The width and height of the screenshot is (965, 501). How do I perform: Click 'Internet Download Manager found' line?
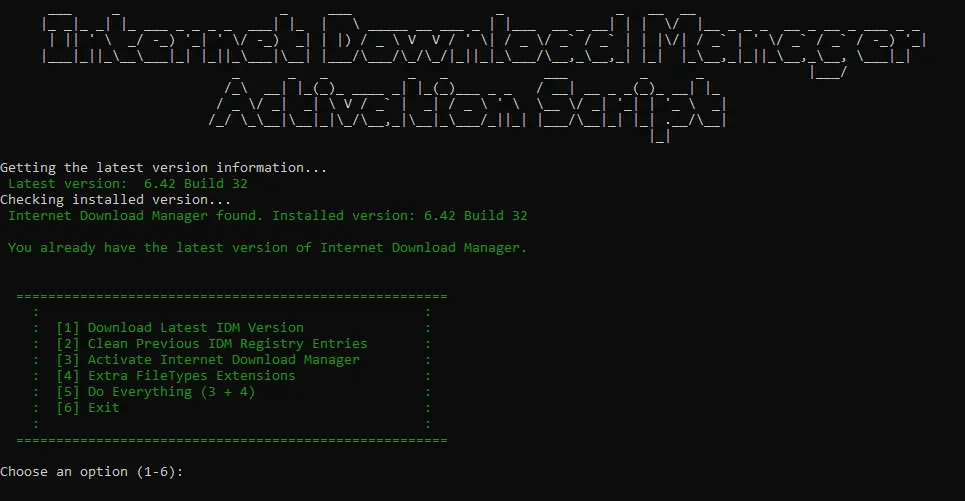tap(268, 216)
